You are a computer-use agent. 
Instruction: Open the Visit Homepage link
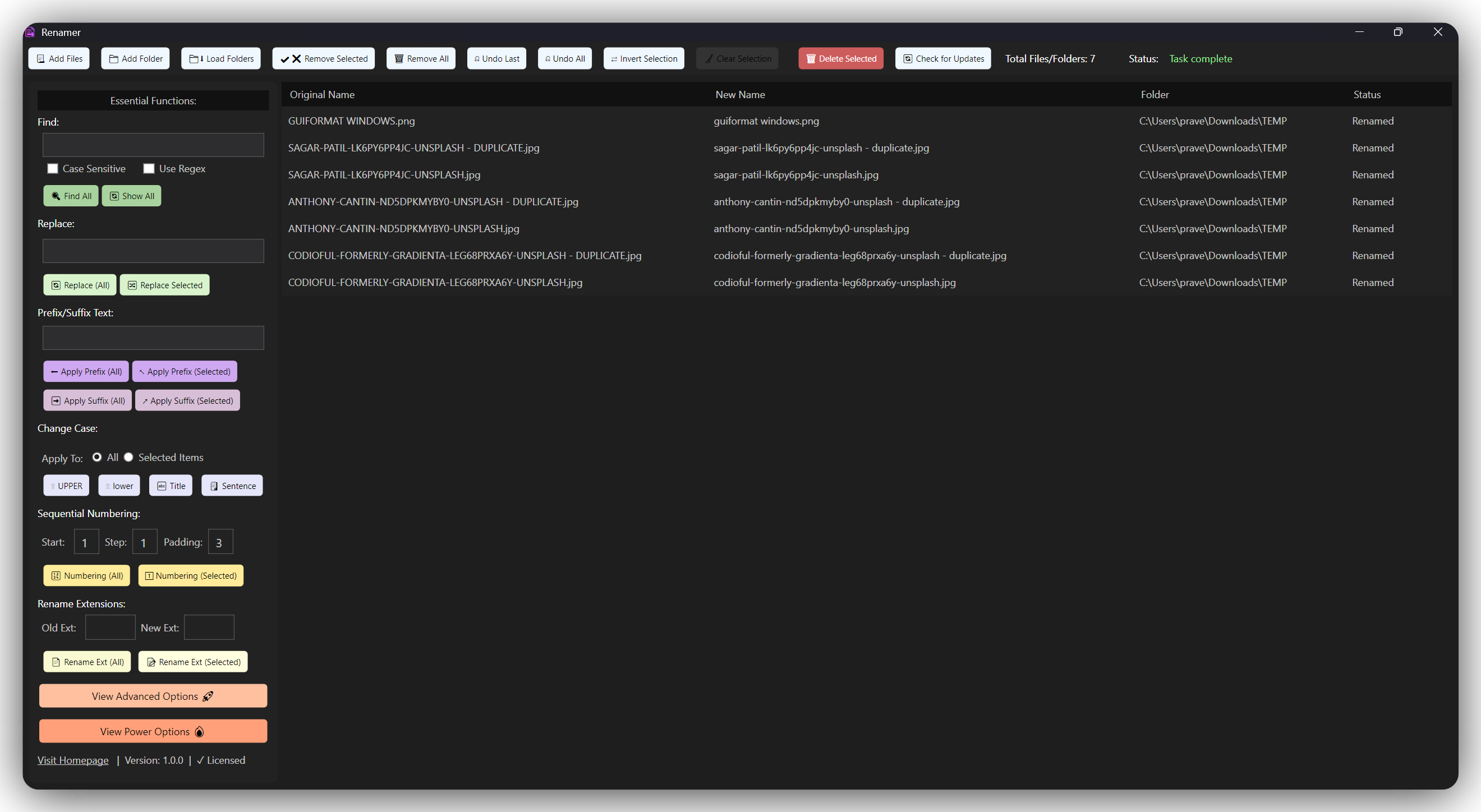(72, 760)
